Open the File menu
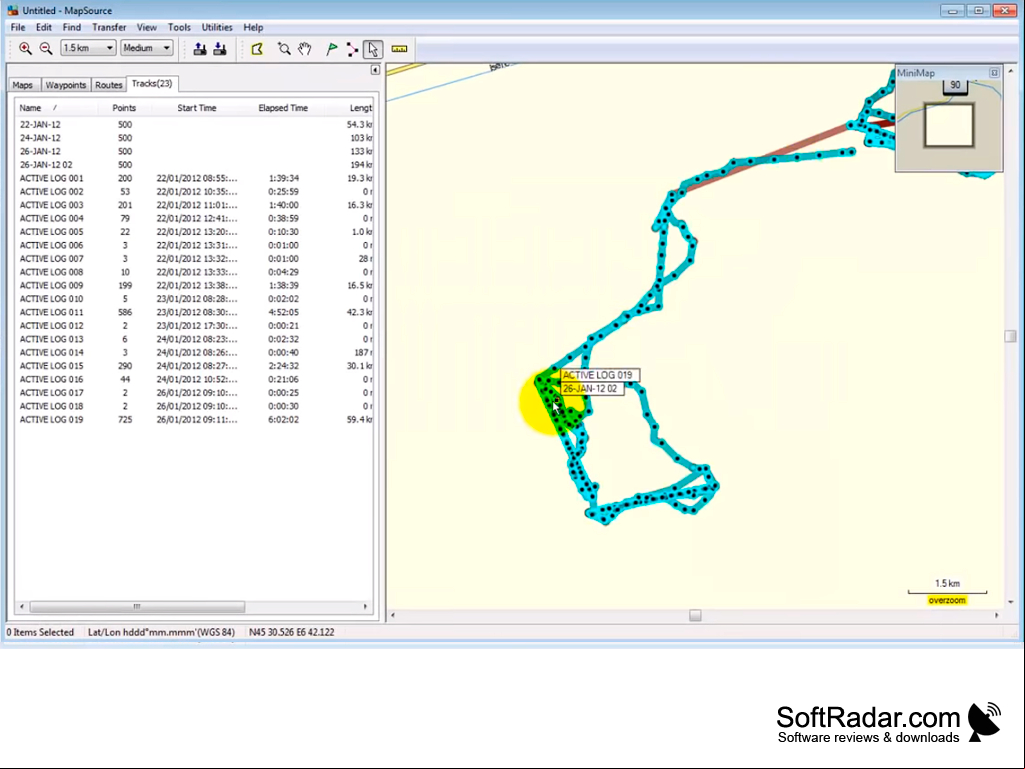Viewport: 1025px width, 769px height. coord(18,27)
